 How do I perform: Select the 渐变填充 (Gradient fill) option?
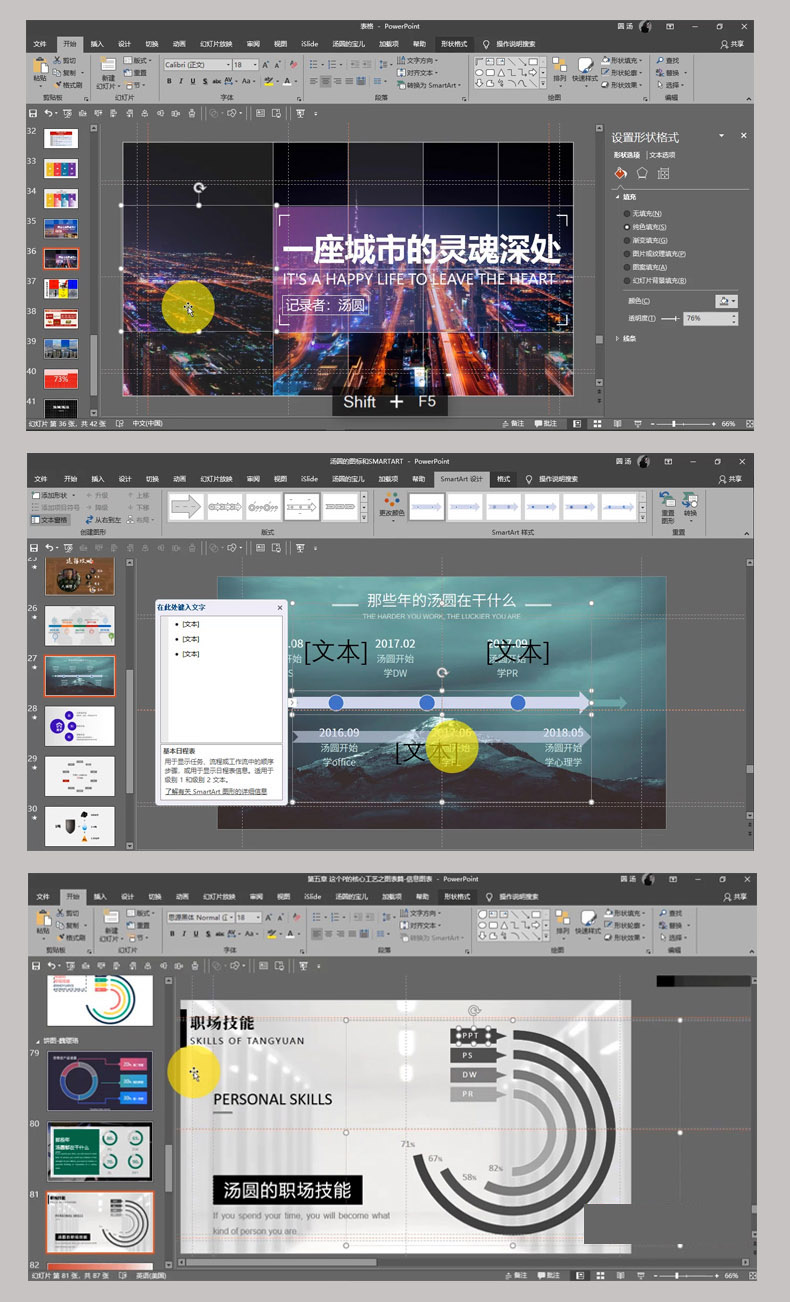coord(627,241)
